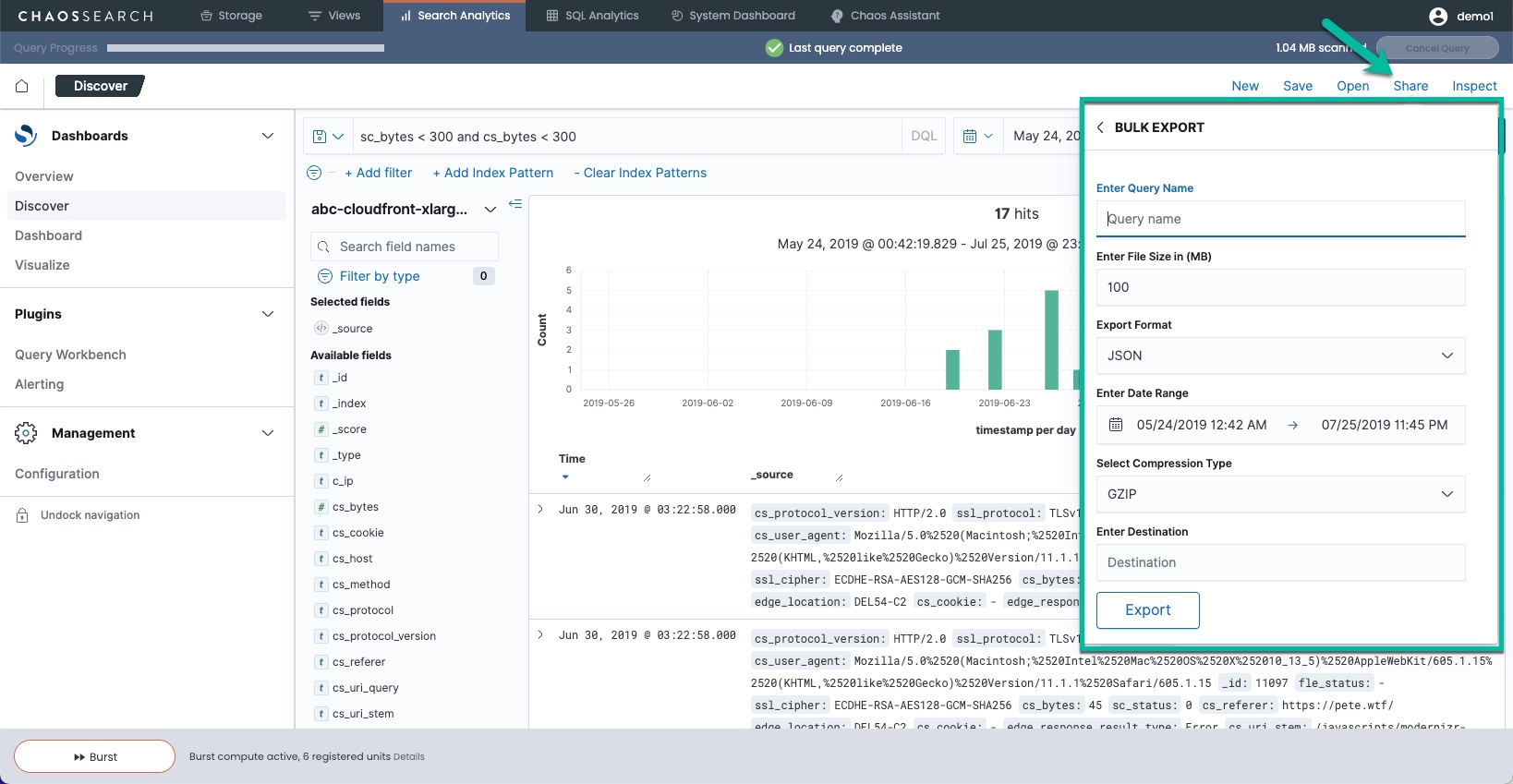Collapse the fields sidebar arrow icon
This screenshot has height=784, width=1513.
(515, 203)
